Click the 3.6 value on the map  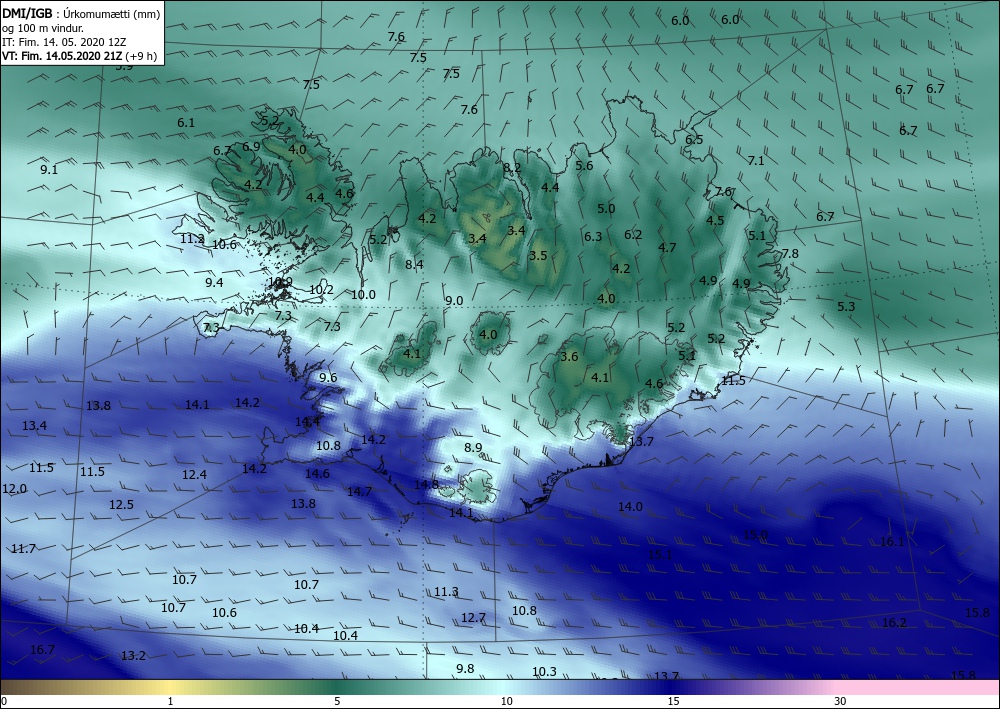pos(570,357)
